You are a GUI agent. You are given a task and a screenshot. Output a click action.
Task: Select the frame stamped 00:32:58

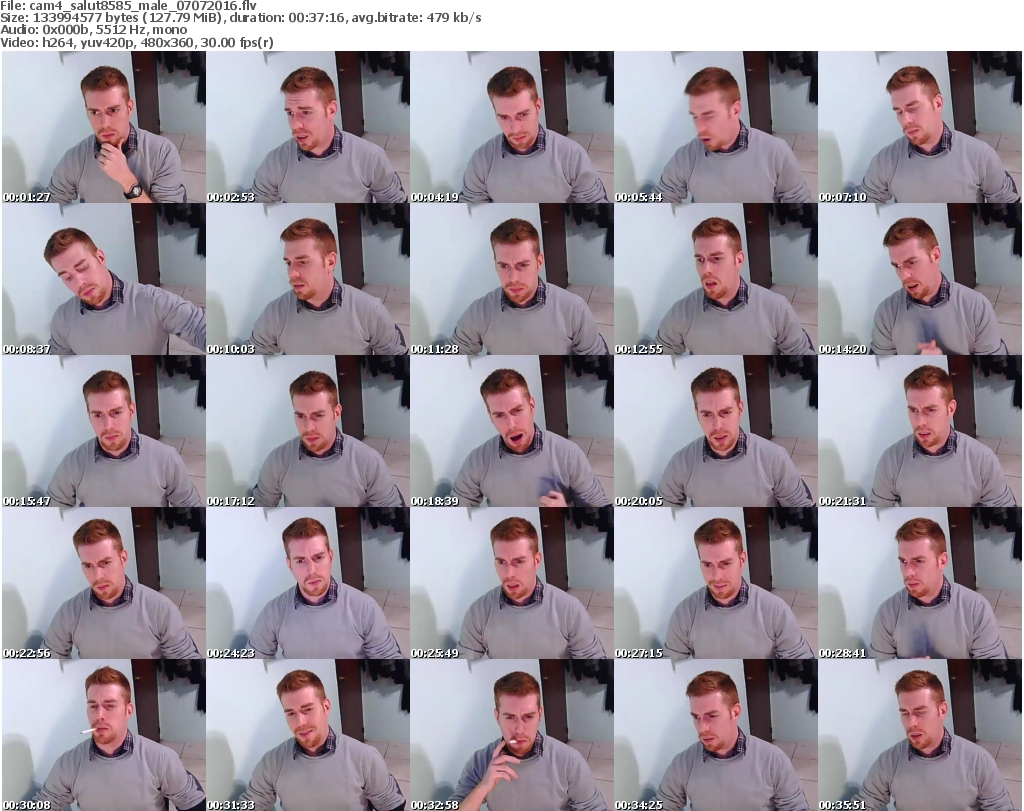512,735
